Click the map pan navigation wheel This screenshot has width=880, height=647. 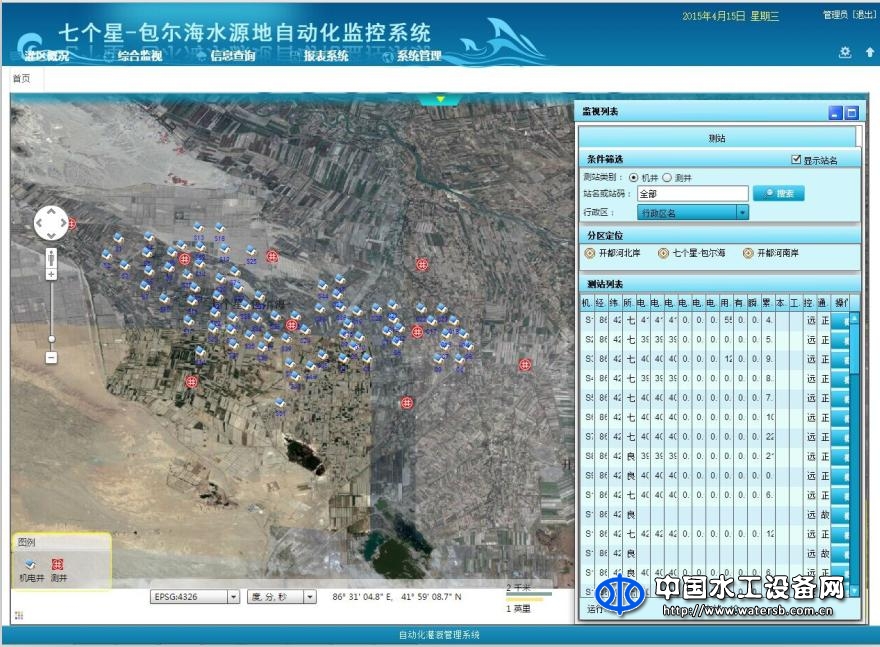click(x=51, y=223)
